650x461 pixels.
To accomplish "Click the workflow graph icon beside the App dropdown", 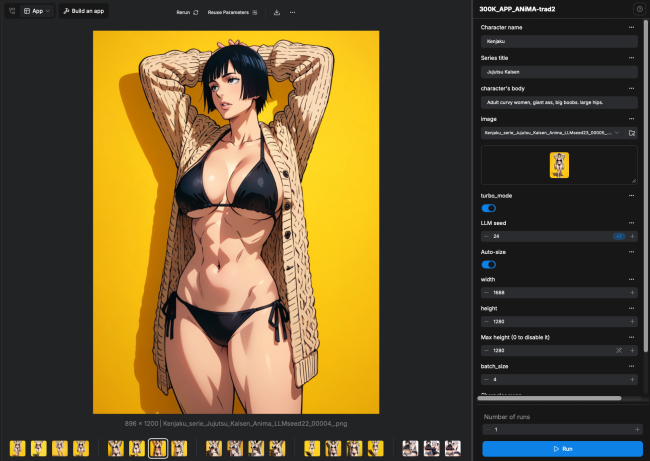I will 12,11.
